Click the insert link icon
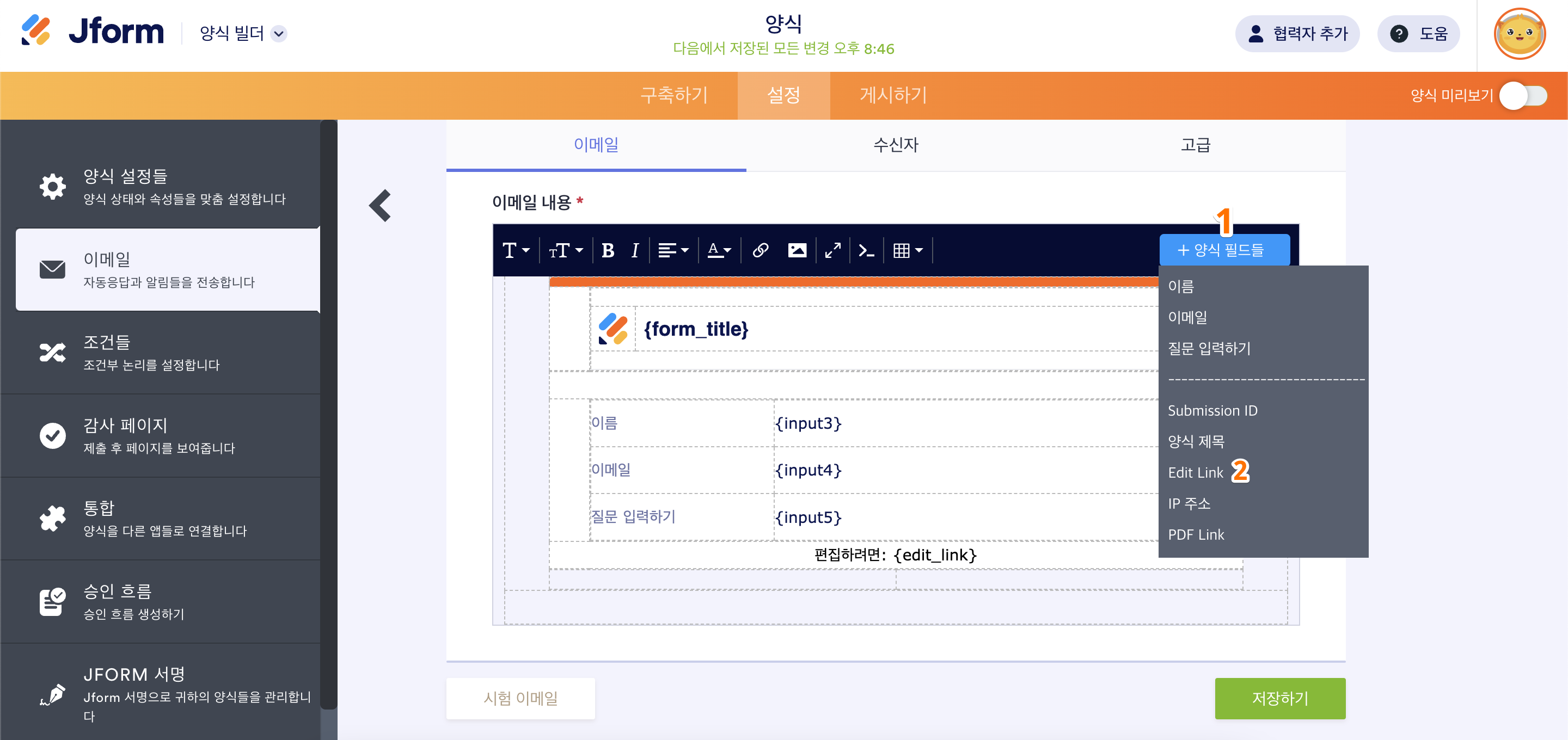 [x=759, y=250]
